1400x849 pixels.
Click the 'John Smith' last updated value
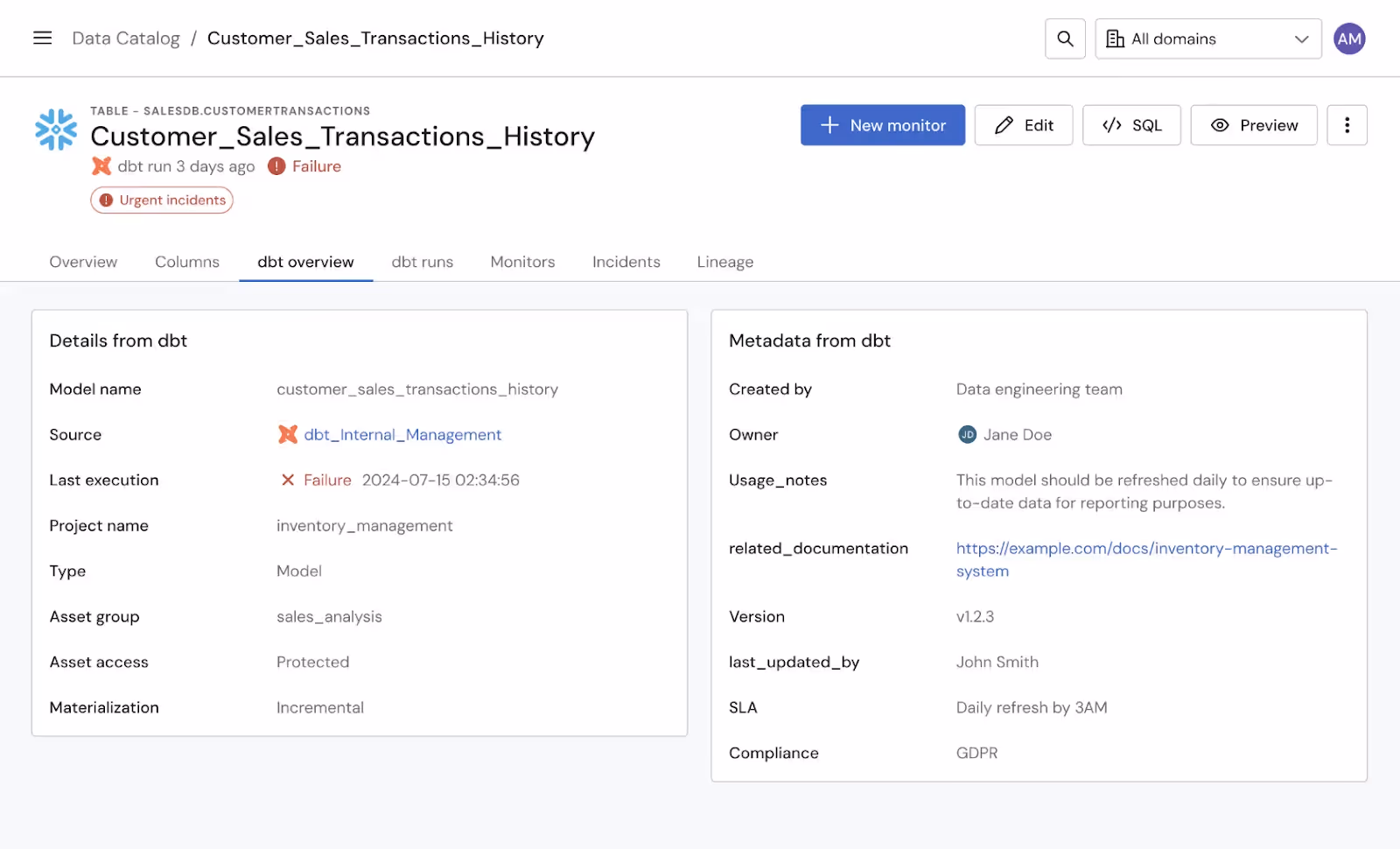[x=997, y=662]
